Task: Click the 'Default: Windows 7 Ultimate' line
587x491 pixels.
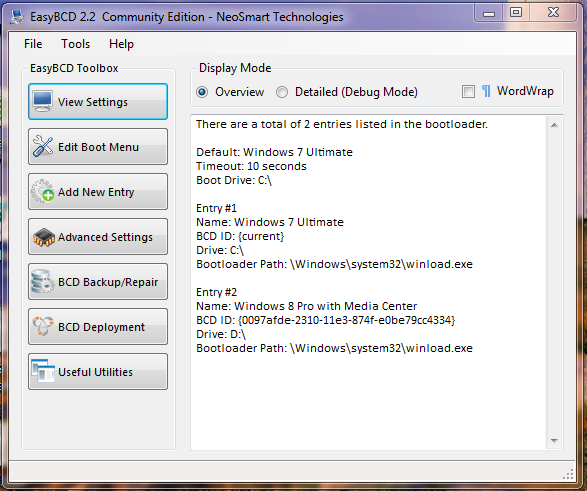Action: point(274,152)
